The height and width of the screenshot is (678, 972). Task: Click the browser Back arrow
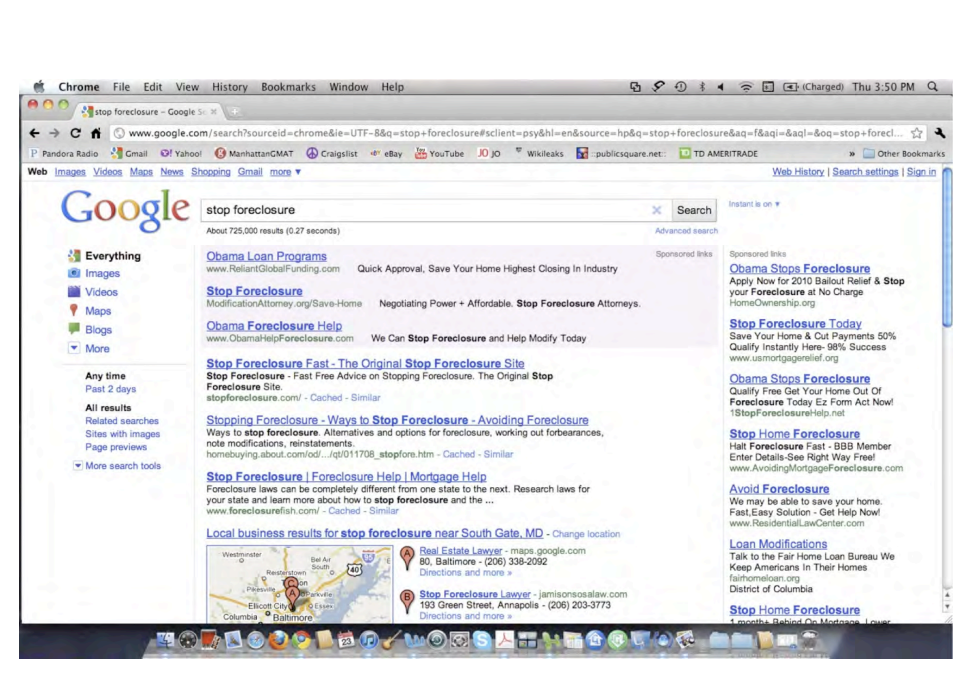34,133
